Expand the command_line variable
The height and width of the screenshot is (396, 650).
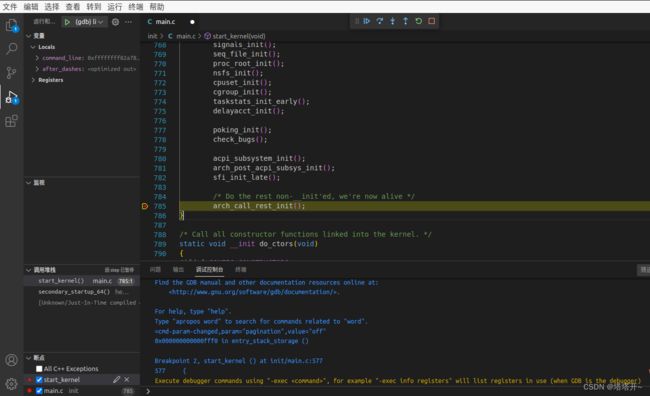pyautogui.click(x=37, y=58)
